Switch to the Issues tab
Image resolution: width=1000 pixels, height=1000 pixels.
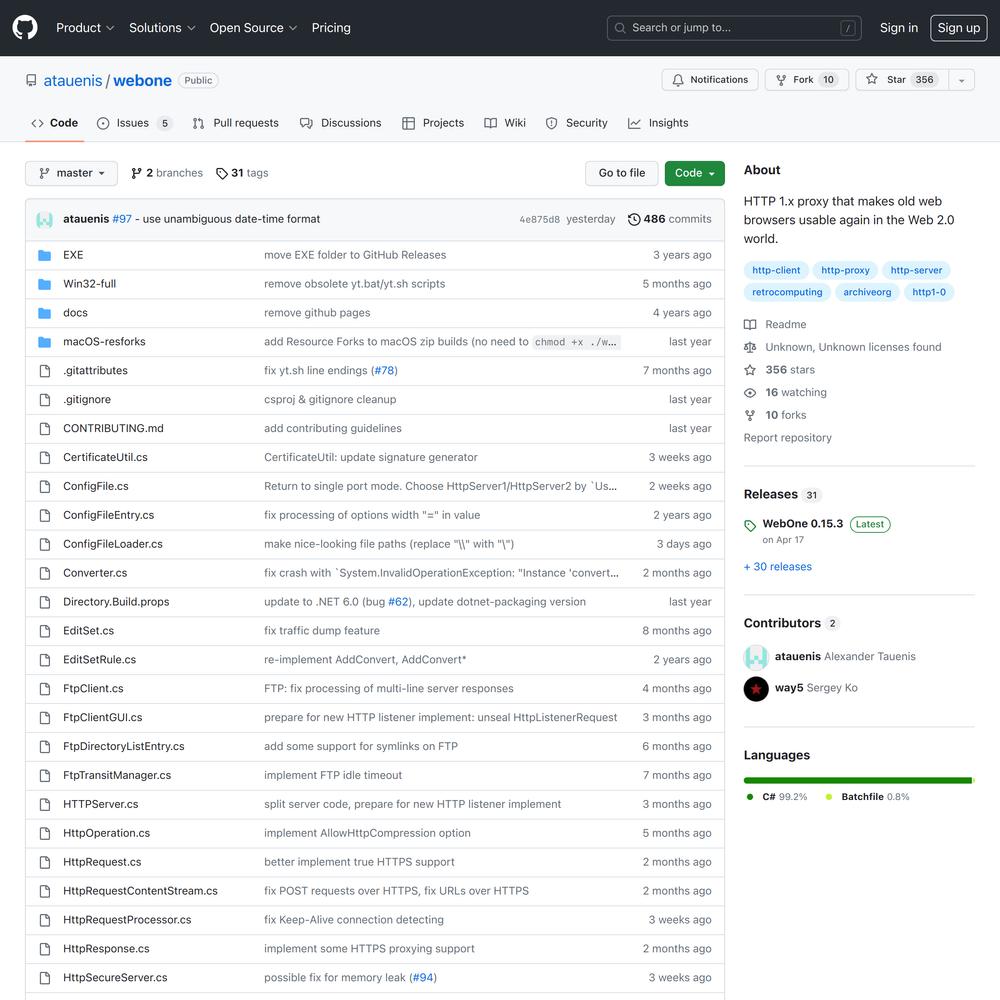coord(134,123)
